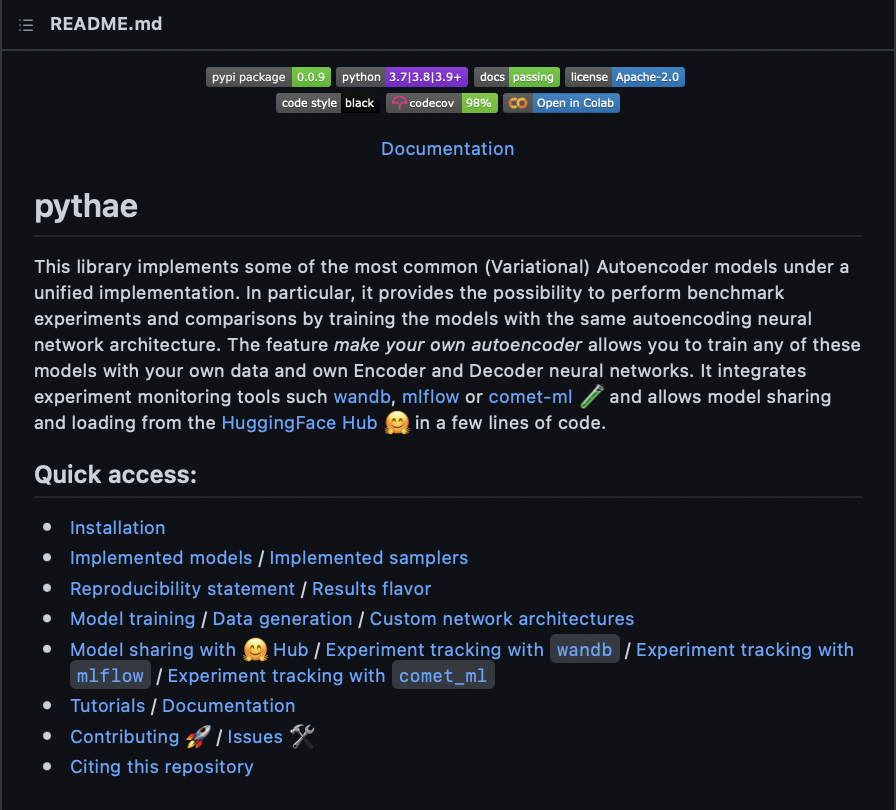Open Experiment tracking with comet_ml link
896x810 pixels.
coord(331,676)
